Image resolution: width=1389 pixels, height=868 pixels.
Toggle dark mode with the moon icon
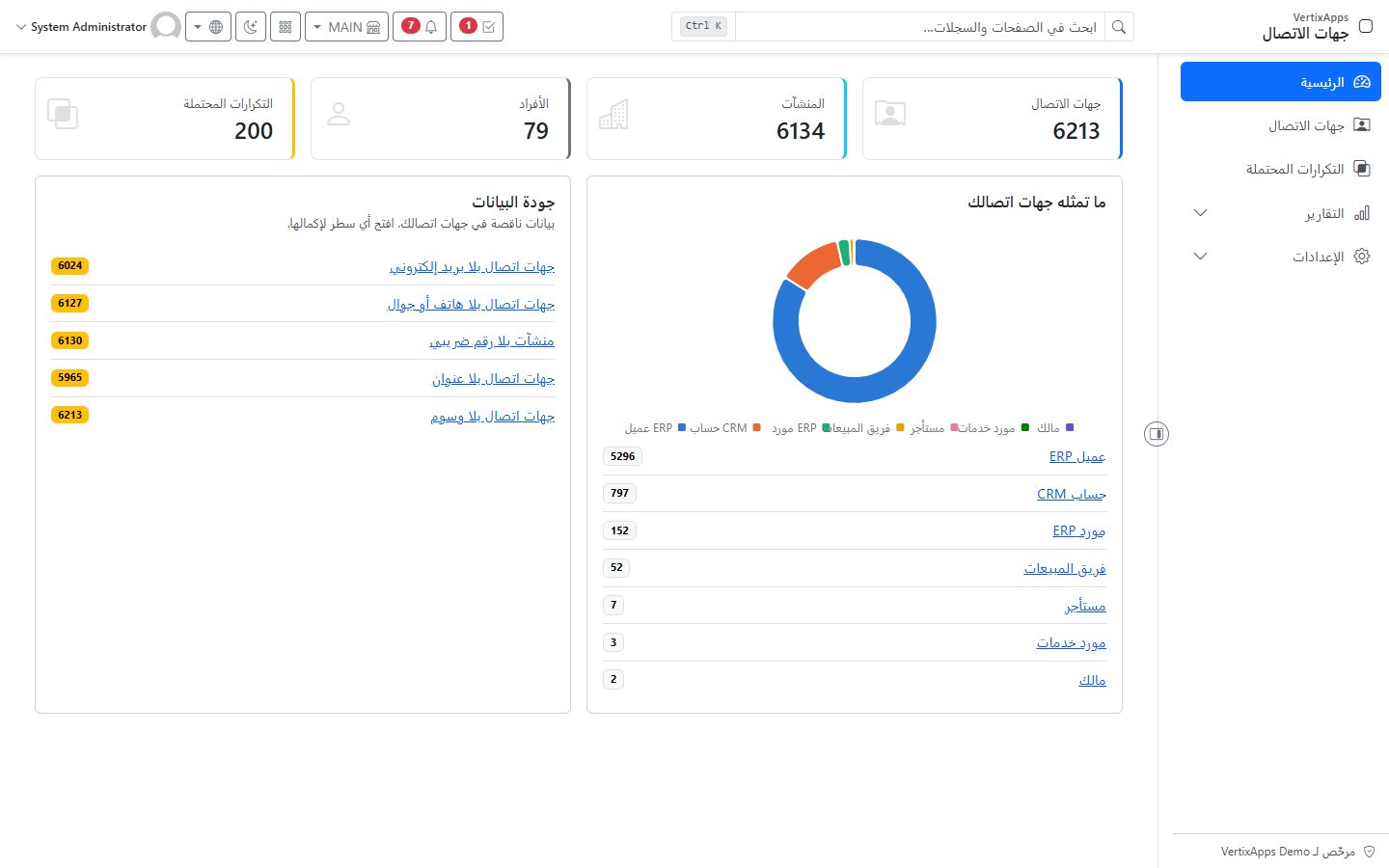(x=251, y=27)
